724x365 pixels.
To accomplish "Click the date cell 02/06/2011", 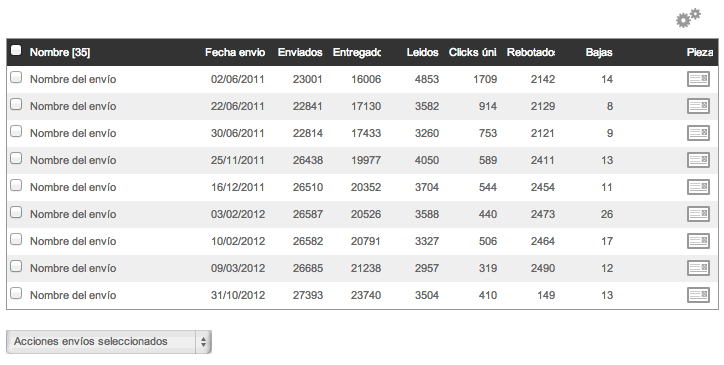I will 238,79.
